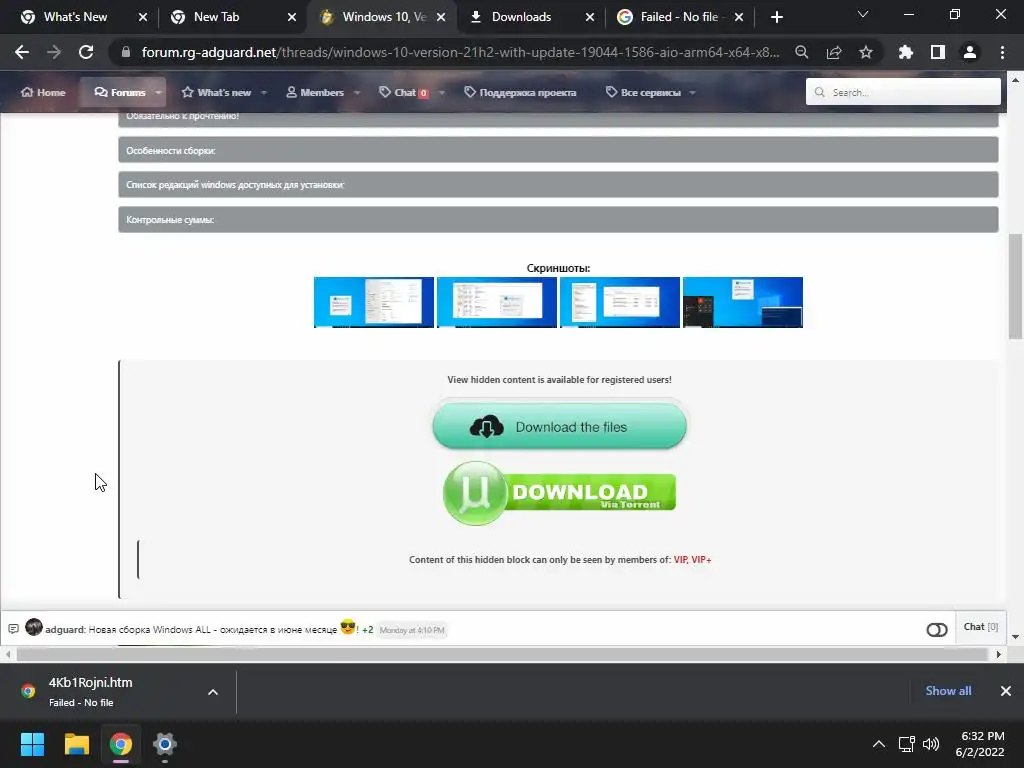Close the What's New tab
Image resolution: width=1024 pixels, height=768 pixels.
(142, 17)
